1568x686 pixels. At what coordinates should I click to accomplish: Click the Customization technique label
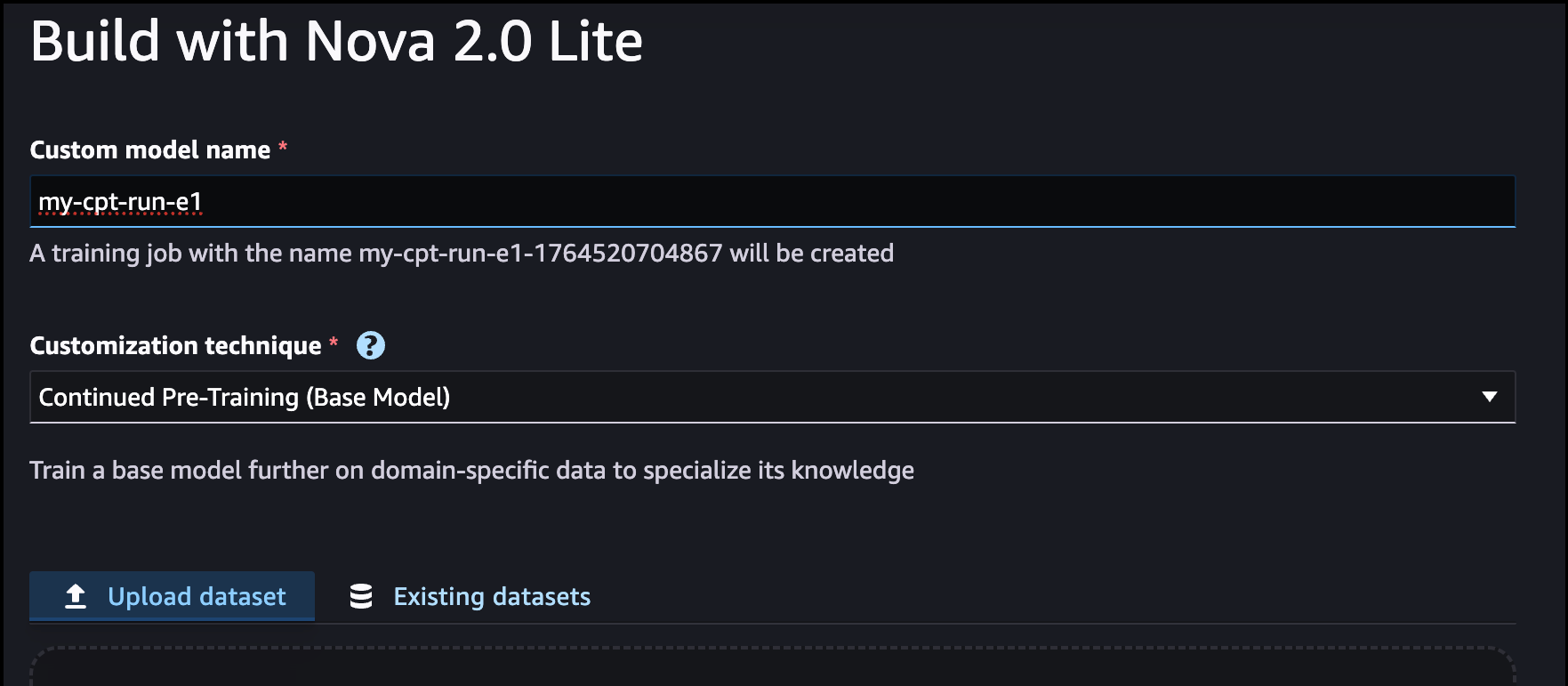tap(176, 345)
